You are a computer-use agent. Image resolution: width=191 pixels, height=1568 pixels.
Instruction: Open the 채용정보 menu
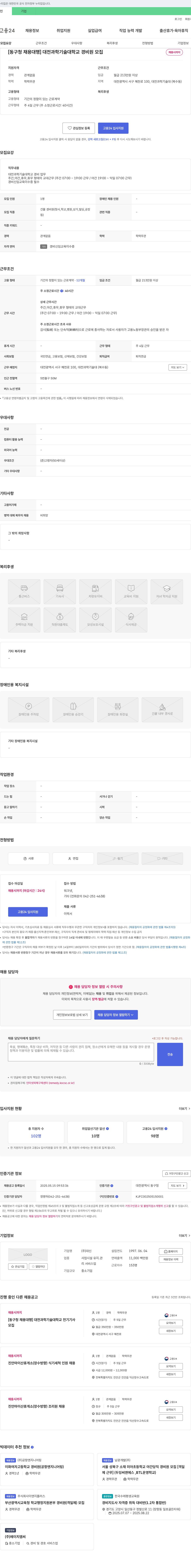pos(32,30)
